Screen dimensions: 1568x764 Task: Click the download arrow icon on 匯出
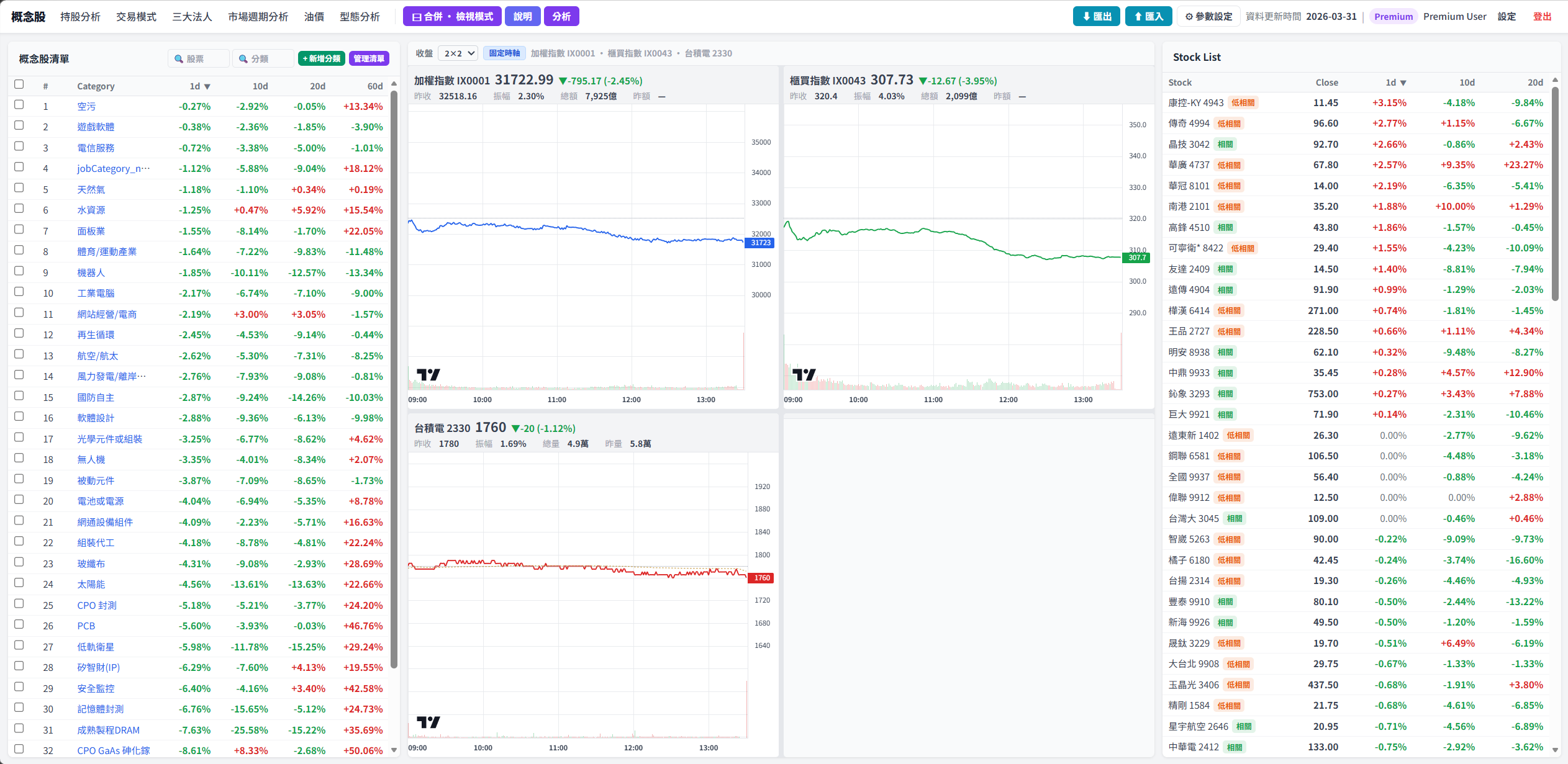tap(1087, 17)
